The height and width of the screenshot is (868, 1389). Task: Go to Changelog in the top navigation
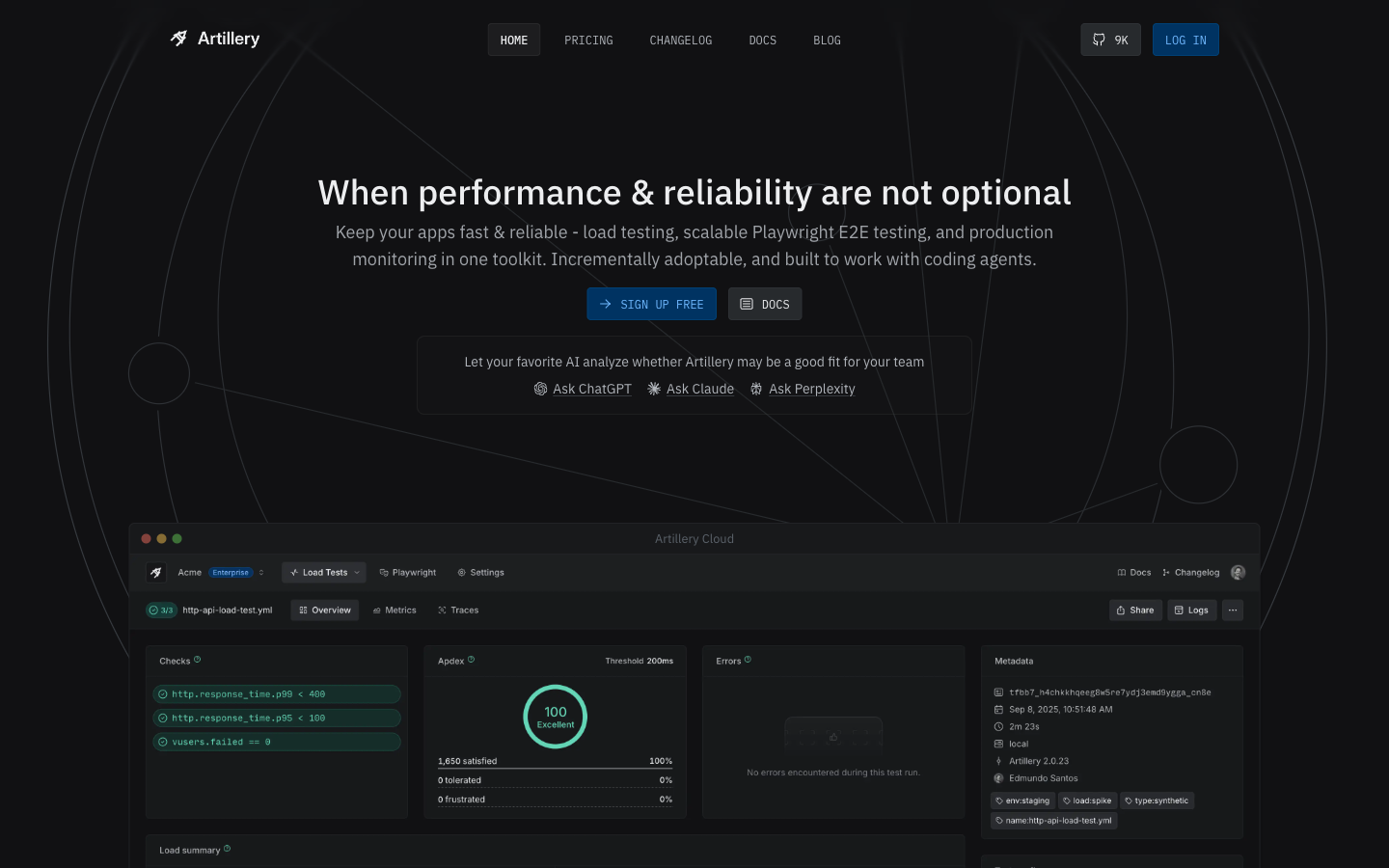click(x=680, y=41)
